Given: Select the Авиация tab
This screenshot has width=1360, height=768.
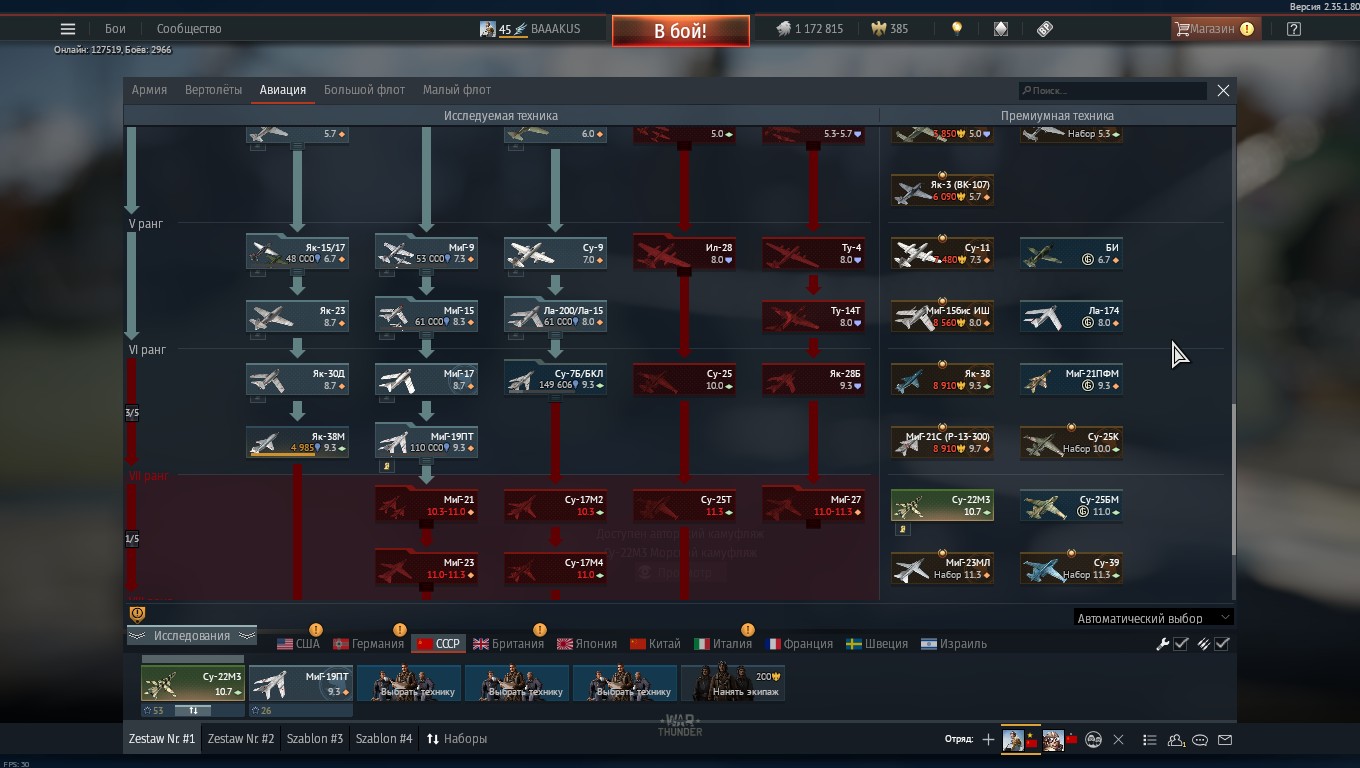Looking at the screenshot, I should [283, 90].
